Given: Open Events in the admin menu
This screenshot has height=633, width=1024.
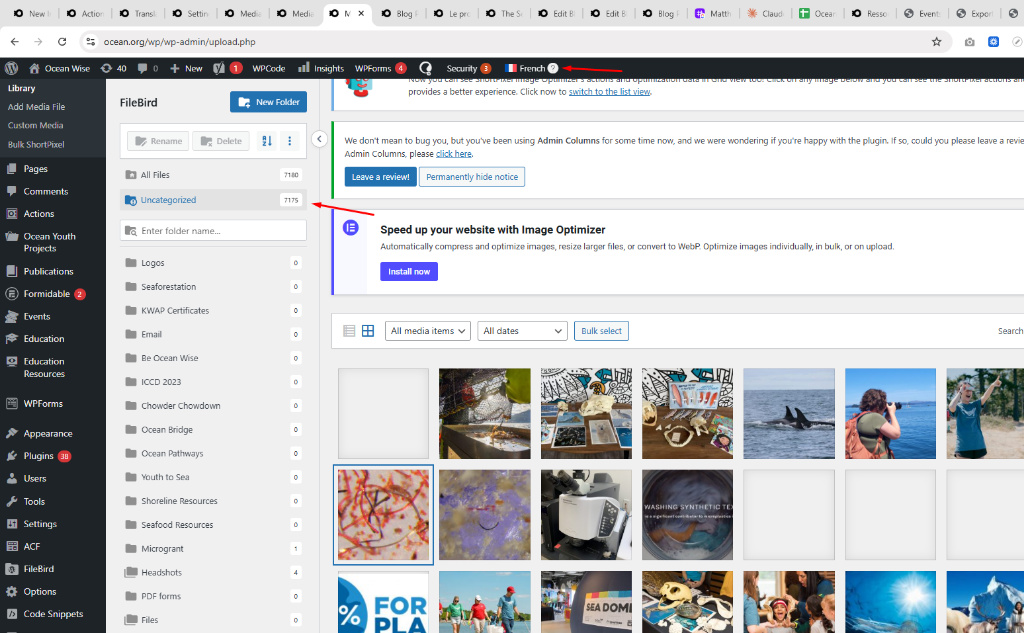Looking at the screenshot, I should click(37, 316).
